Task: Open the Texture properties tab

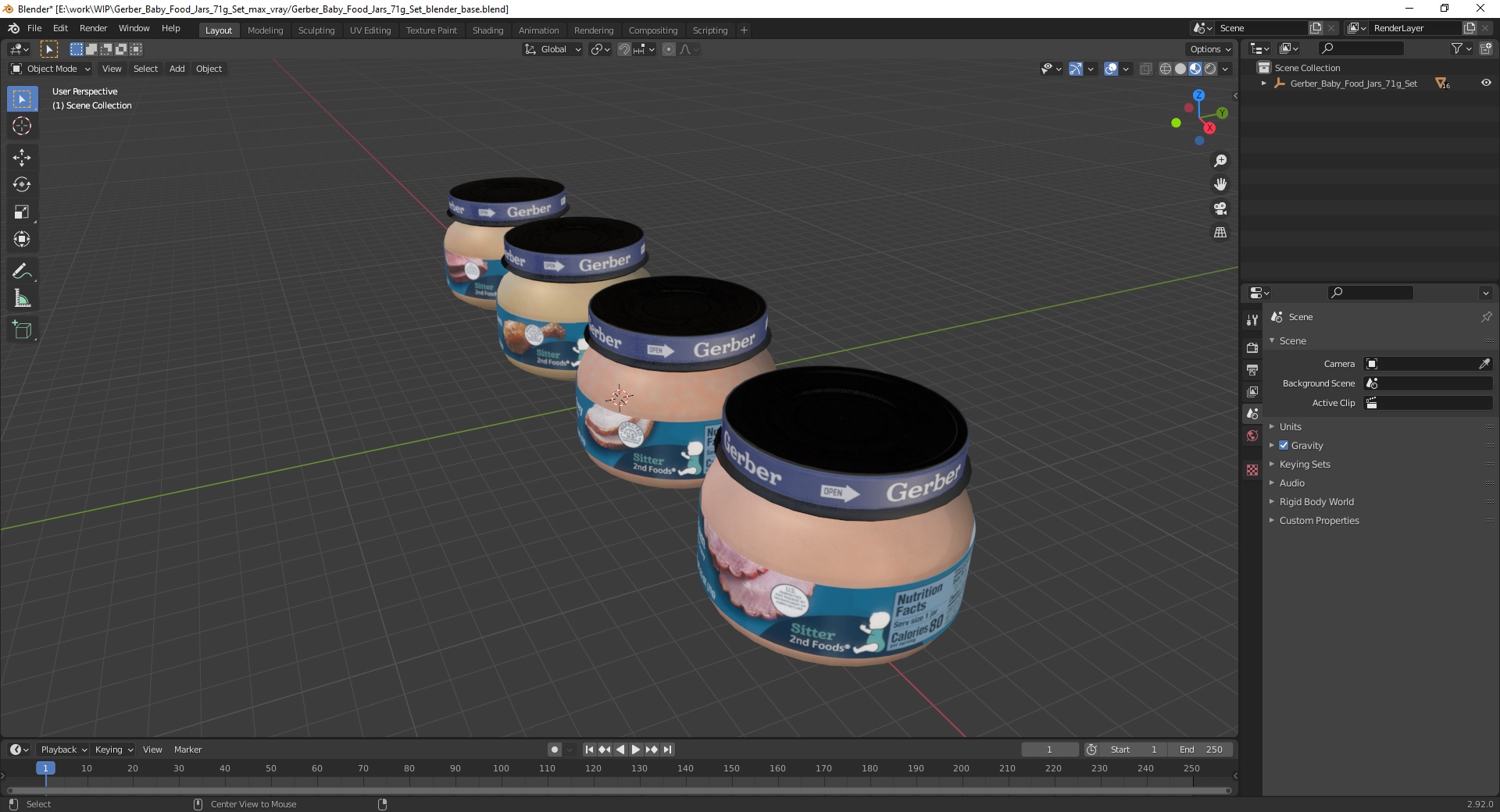Action: tap(1252, 470)
